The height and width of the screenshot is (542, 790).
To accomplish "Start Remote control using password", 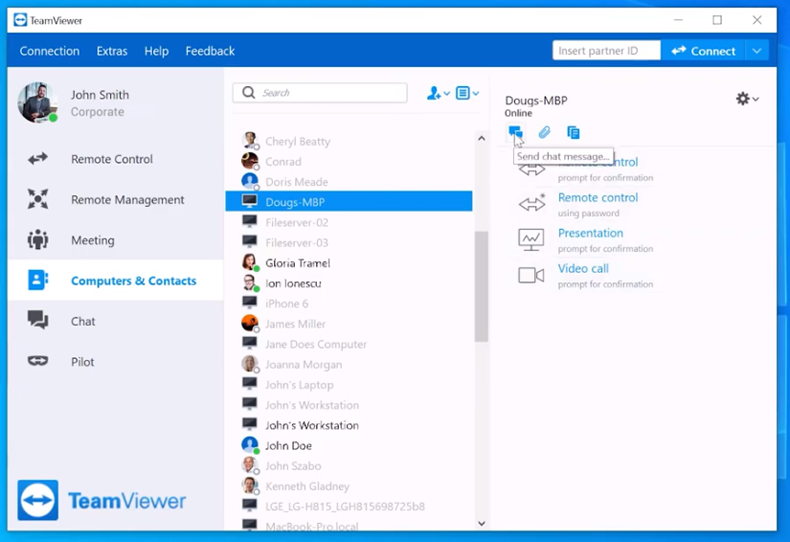I will 598,197.
